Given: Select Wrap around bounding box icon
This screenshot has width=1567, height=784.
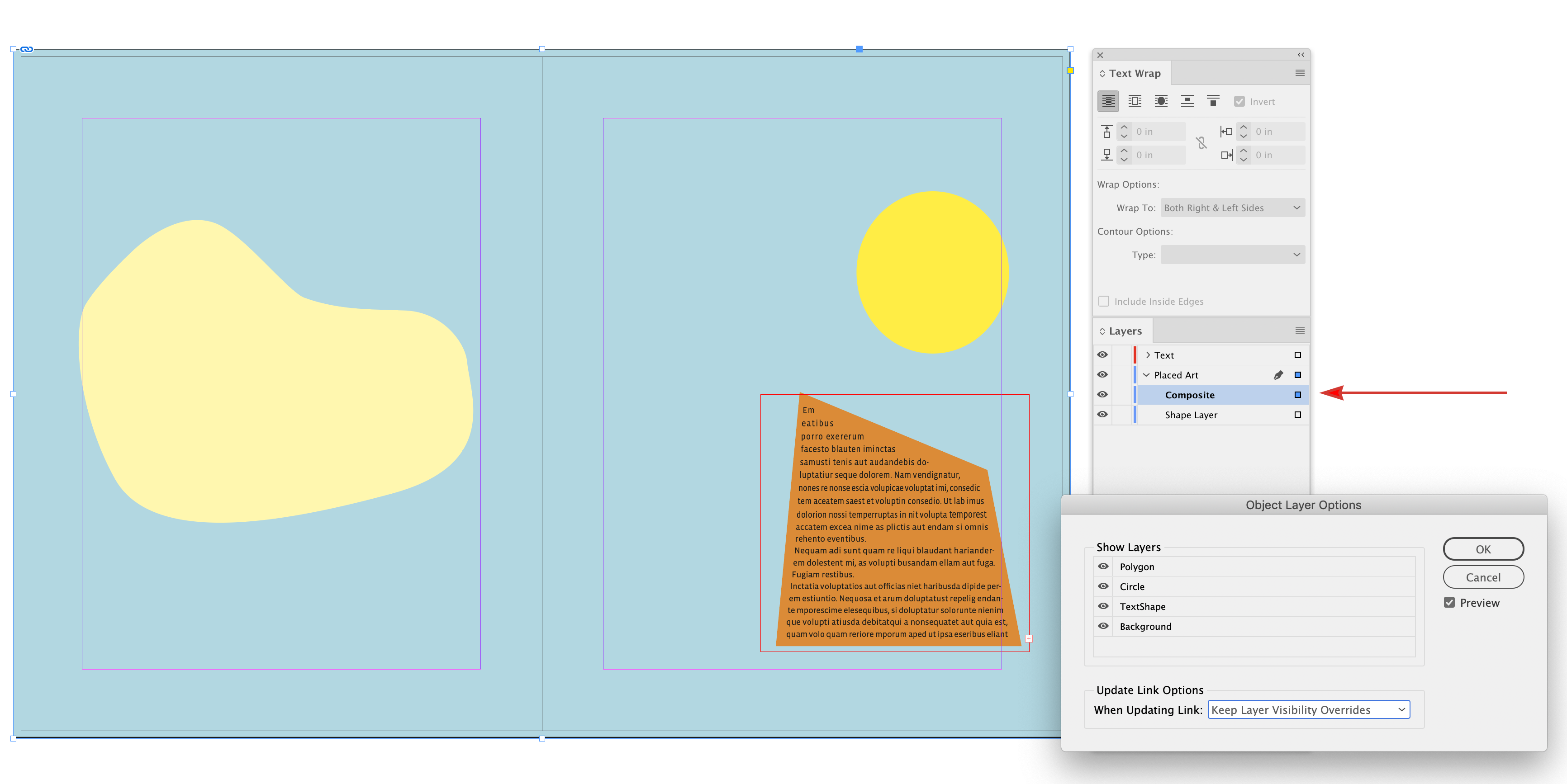Looking at the screenshot, I should (x=1135, y=101).
